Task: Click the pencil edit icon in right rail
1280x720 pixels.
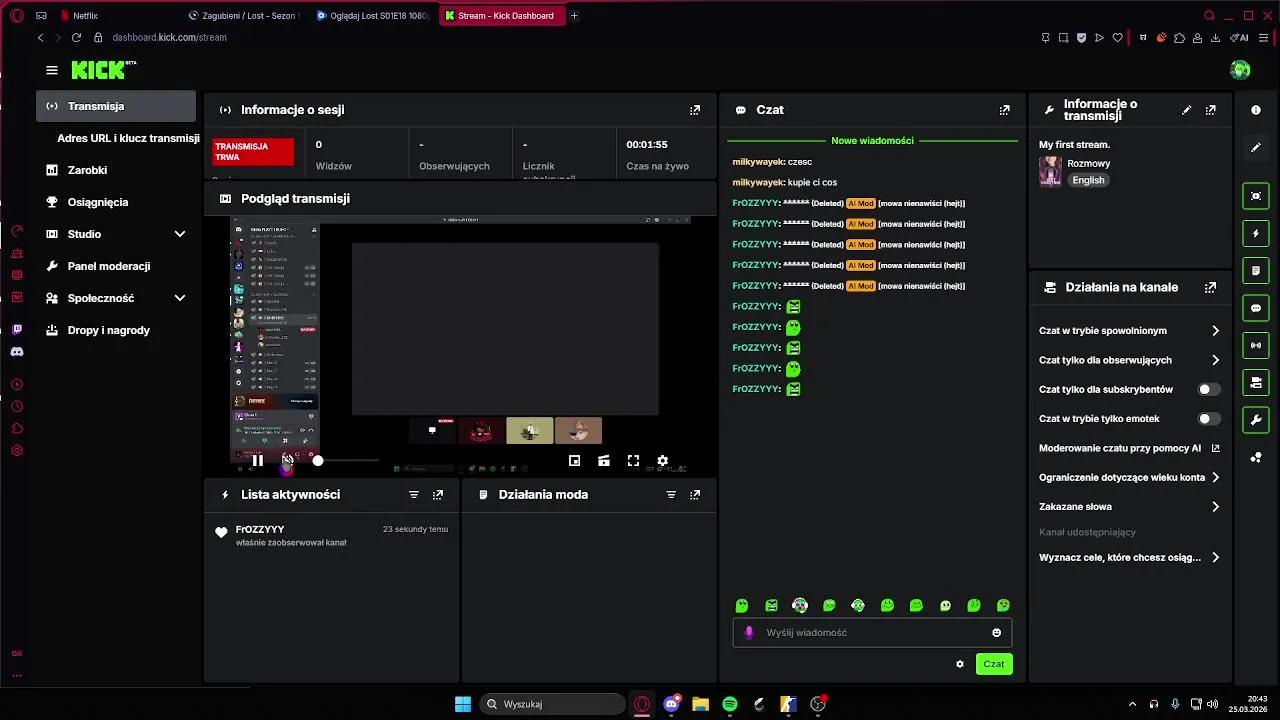Action: click(x=1256, y=148)
